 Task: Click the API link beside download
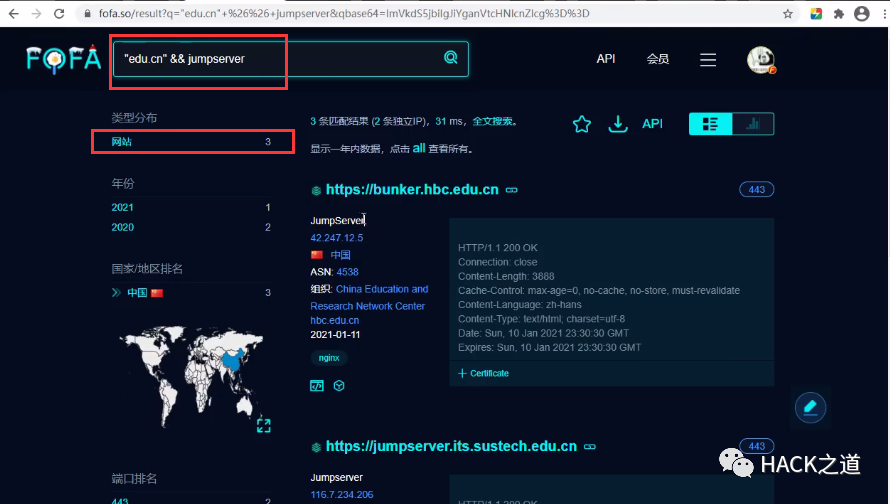[x=652, y=124]
